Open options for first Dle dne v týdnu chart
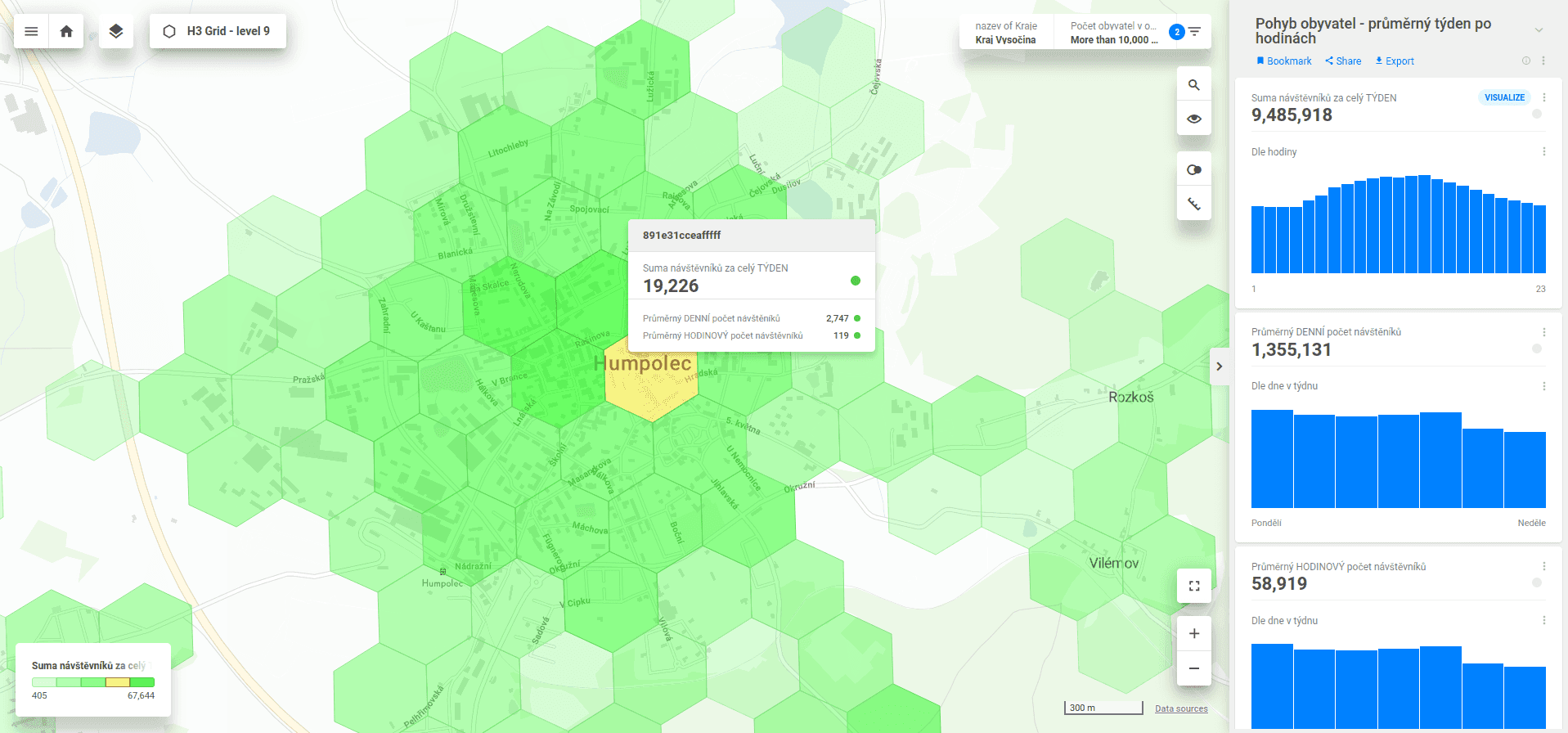 (x=1544, y=386)
